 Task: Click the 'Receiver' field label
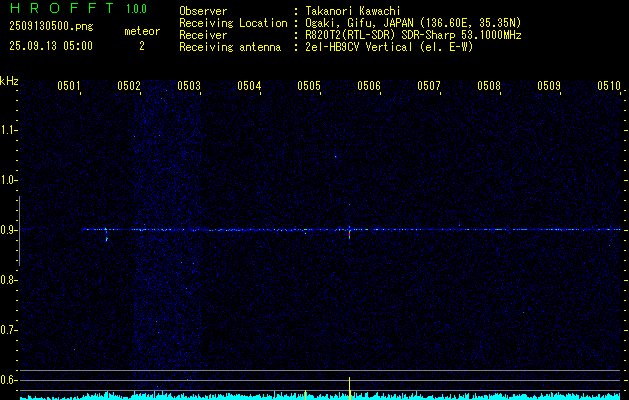pyautogui.click(x=203, y=35)
